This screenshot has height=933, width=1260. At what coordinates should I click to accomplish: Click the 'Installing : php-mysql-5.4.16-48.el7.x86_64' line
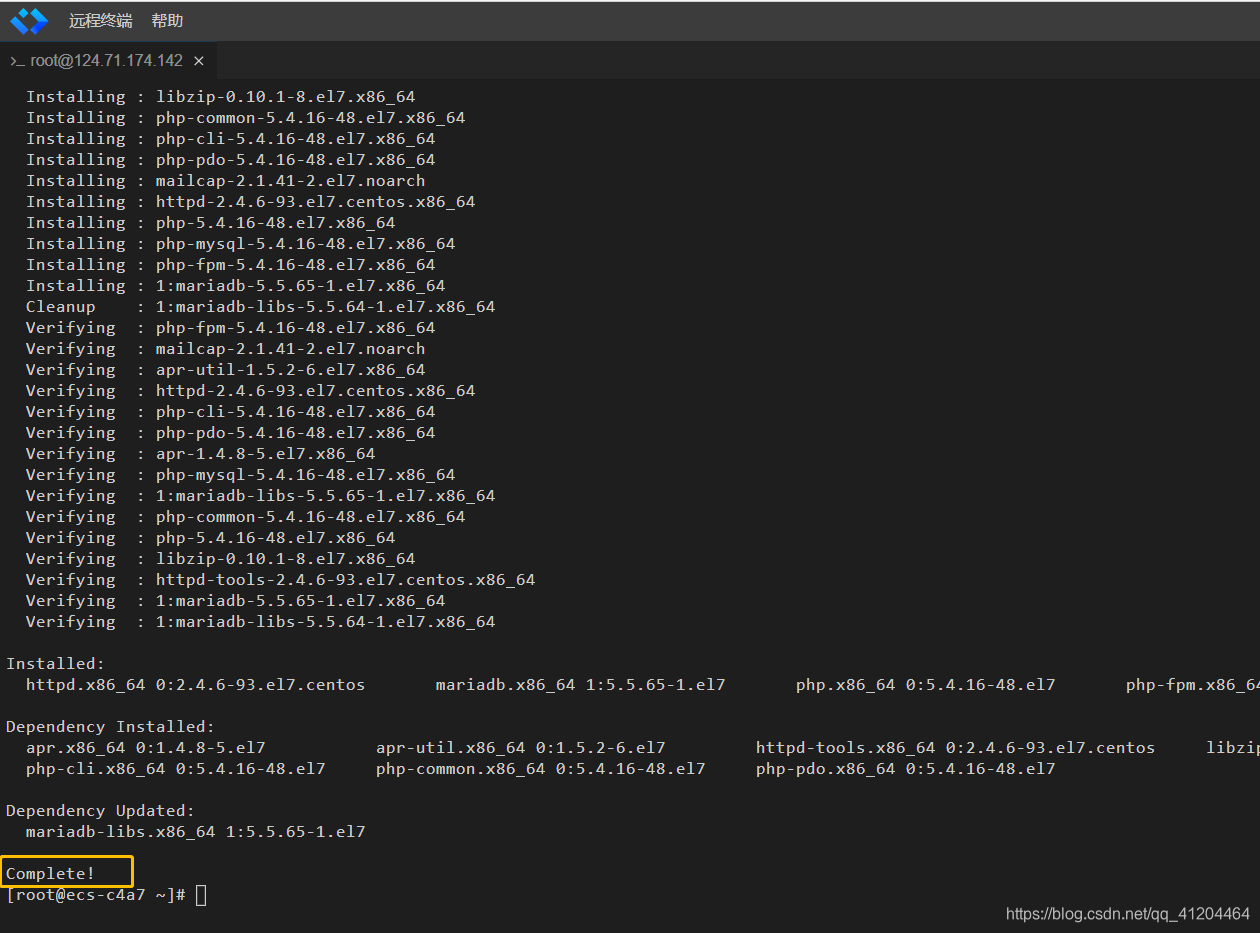[240, 244]
